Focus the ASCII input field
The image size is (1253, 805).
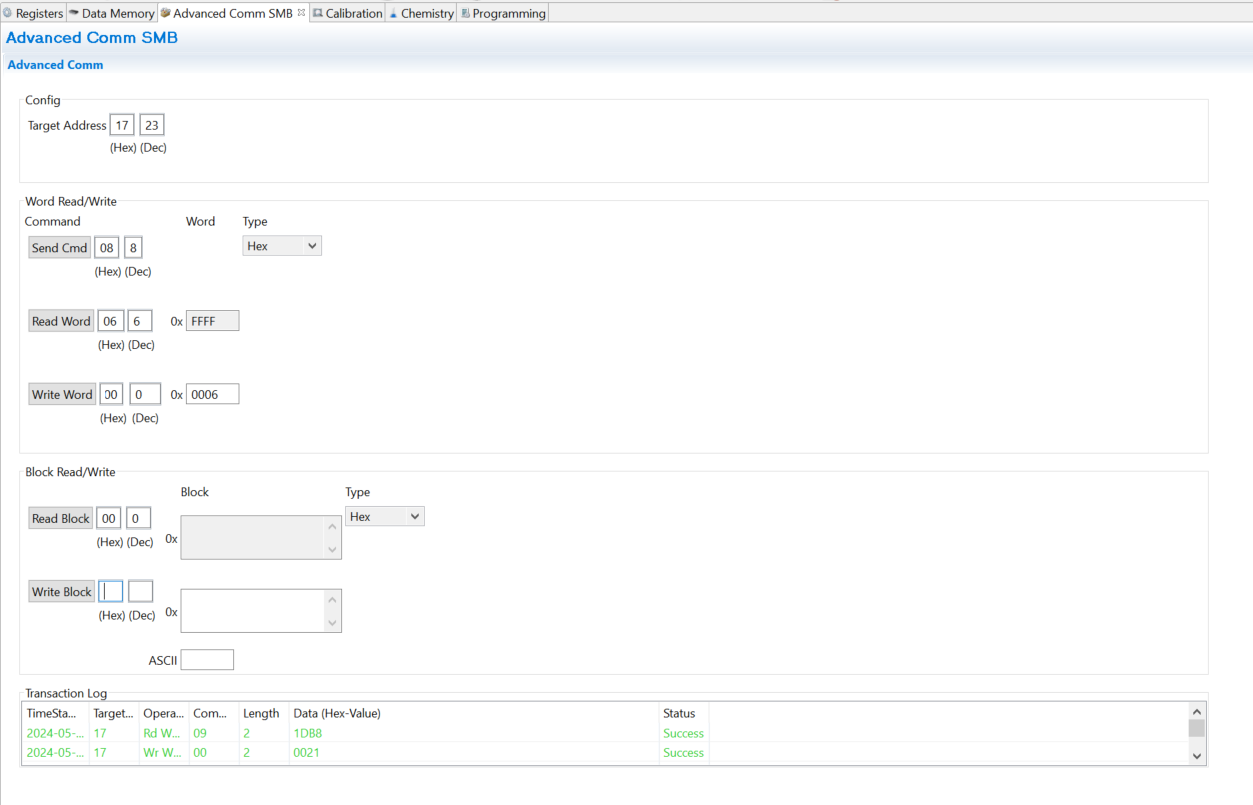pyautogui.click(x=207, y=660)
